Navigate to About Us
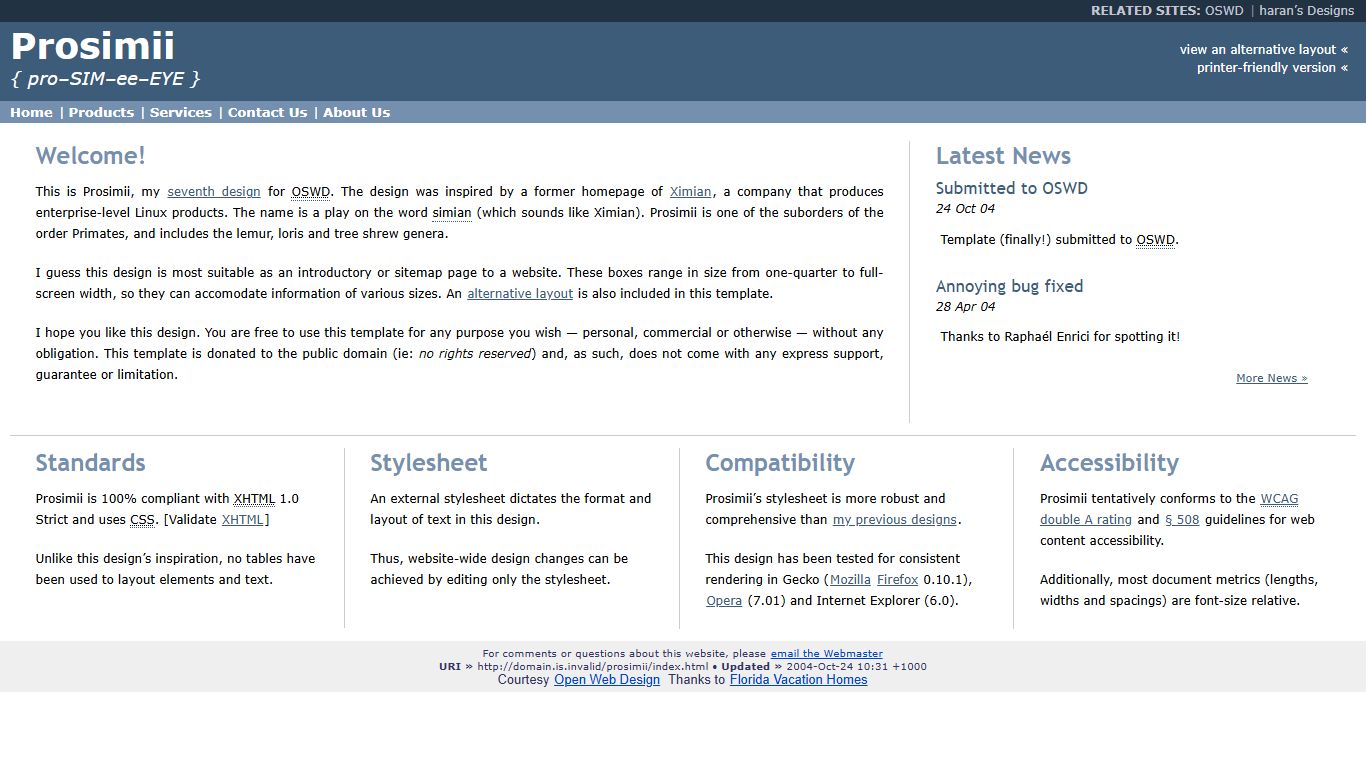The image size is (1366, 768). 356,112
